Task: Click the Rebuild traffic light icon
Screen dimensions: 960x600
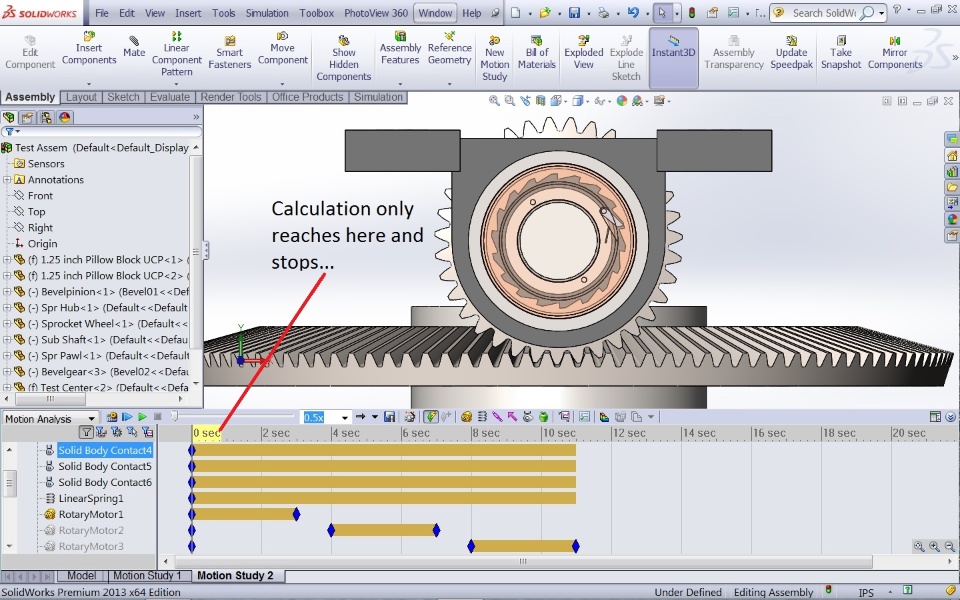Action: tap(692, 12)
